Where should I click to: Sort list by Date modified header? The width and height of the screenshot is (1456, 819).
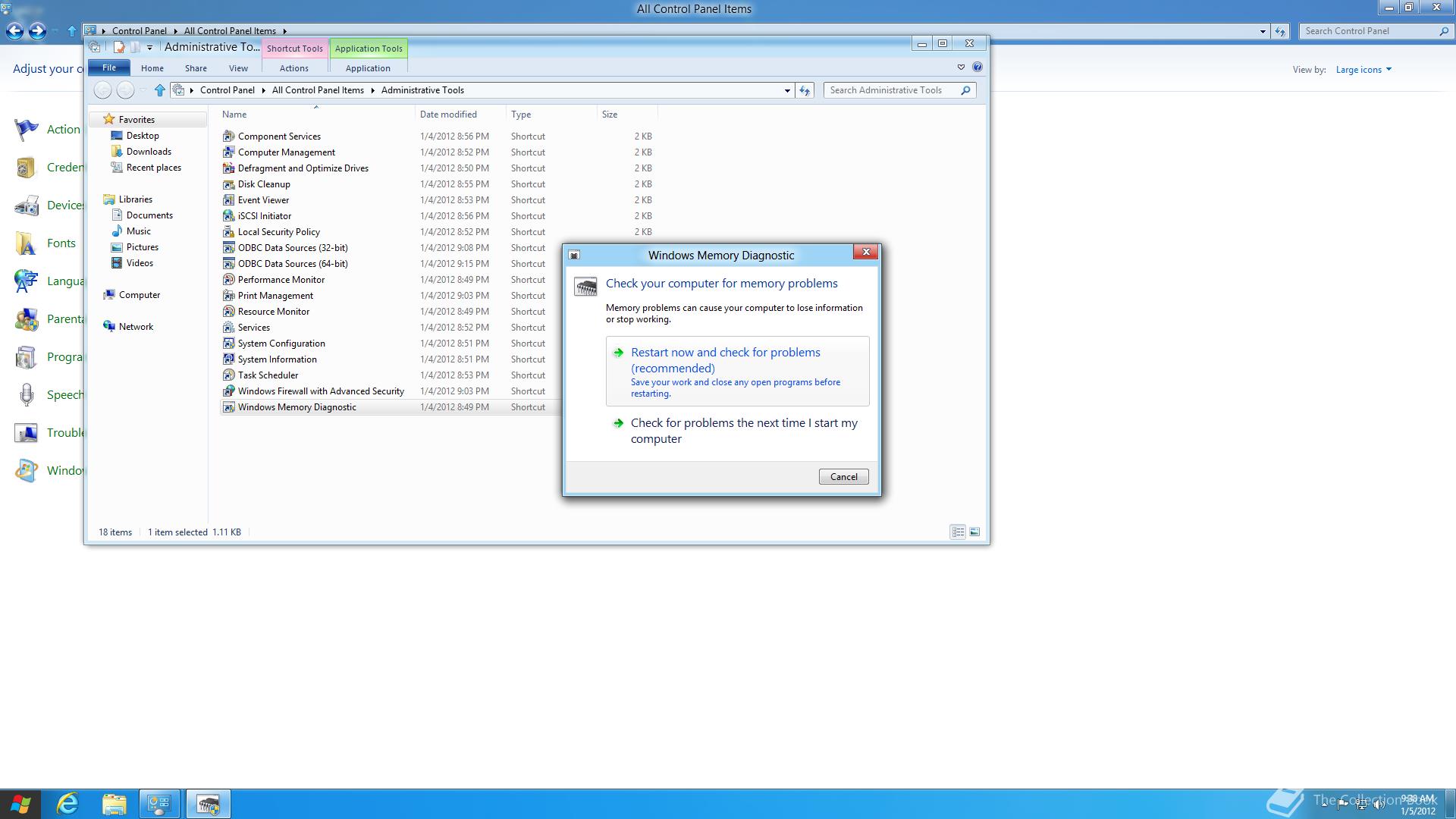click(x=460, y=115)
